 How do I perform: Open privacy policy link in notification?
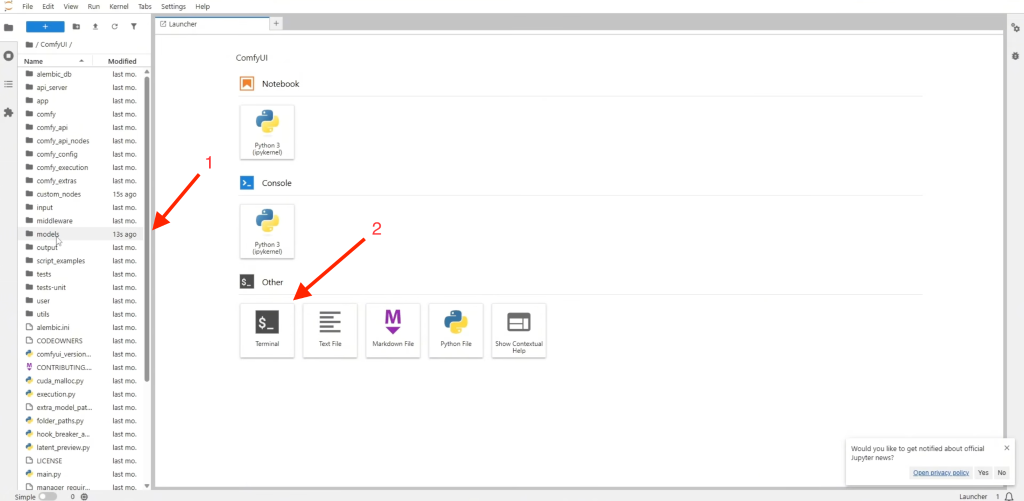tap(940, 472)
